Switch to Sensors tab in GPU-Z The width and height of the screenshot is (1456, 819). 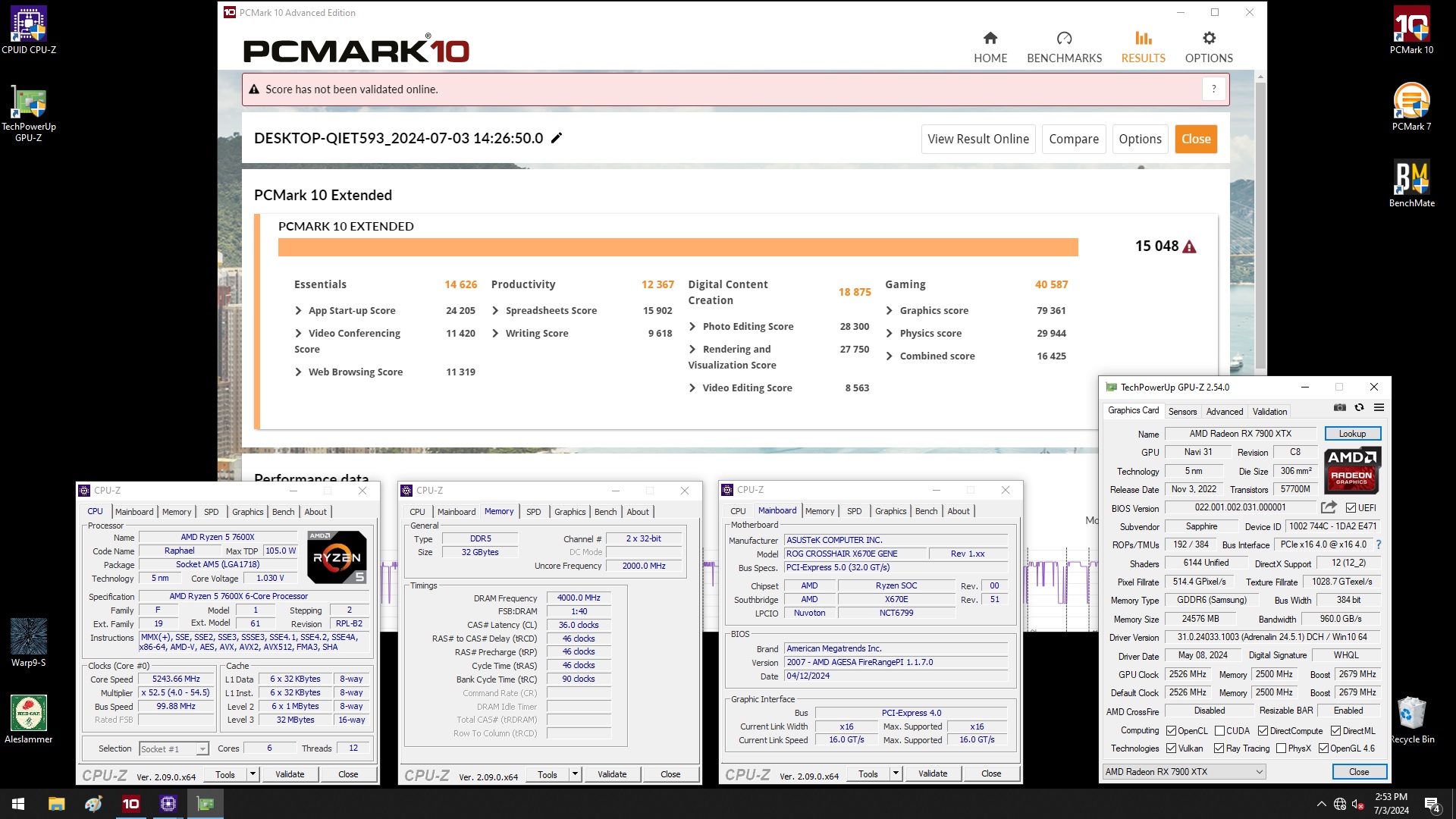[x=1182, y=411]
